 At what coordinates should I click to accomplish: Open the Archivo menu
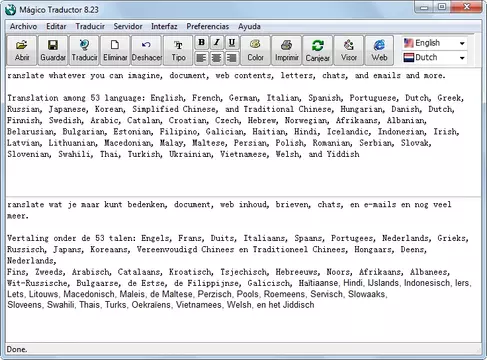click(x=23, y=26)
